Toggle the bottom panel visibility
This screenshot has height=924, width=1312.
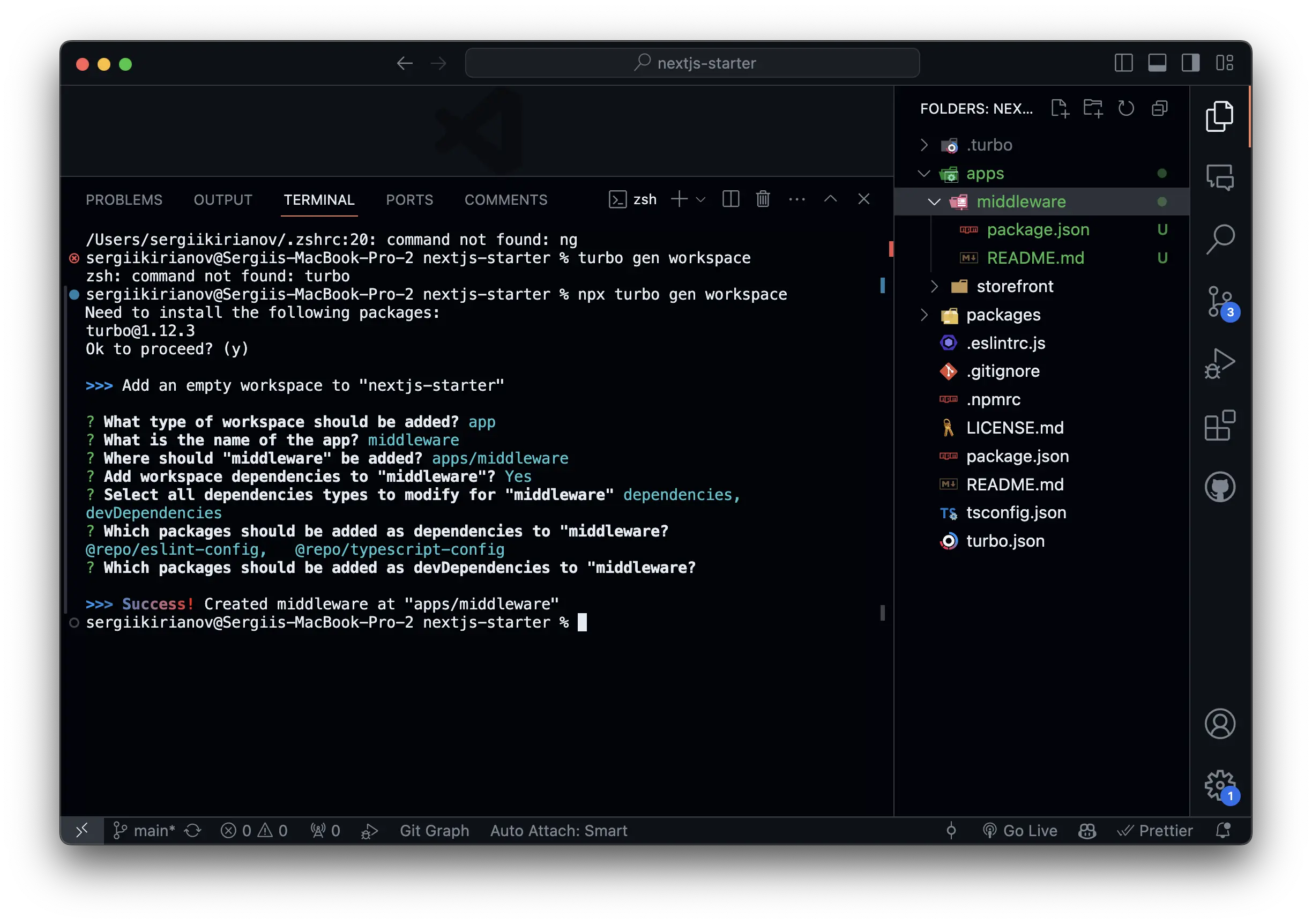pyautogui.click(x=1157, y=63)
